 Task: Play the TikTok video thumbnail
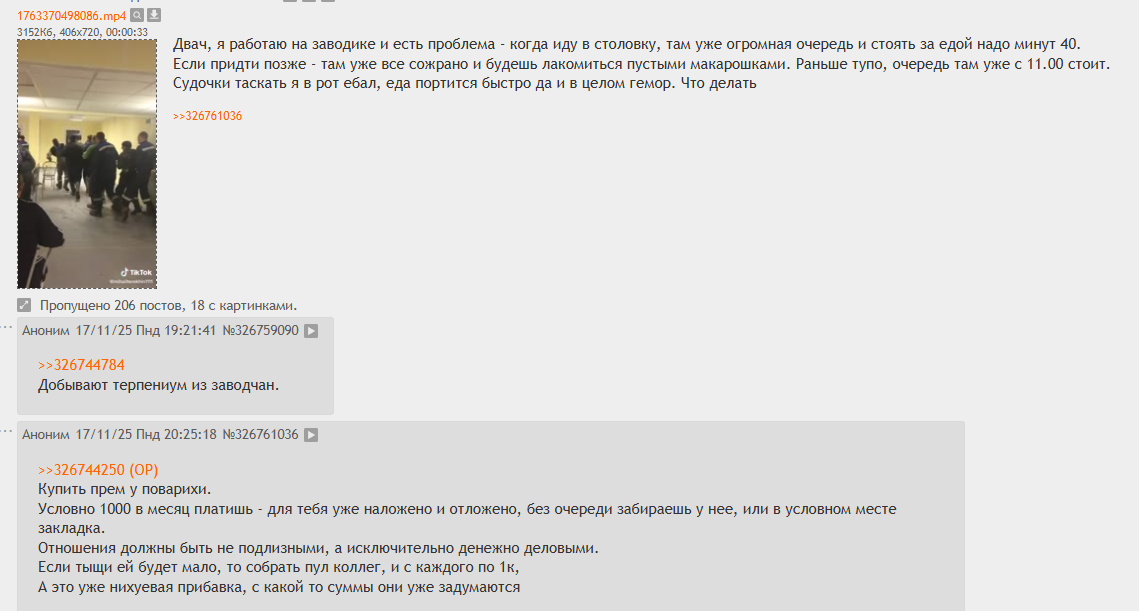[x=87, y=164]
